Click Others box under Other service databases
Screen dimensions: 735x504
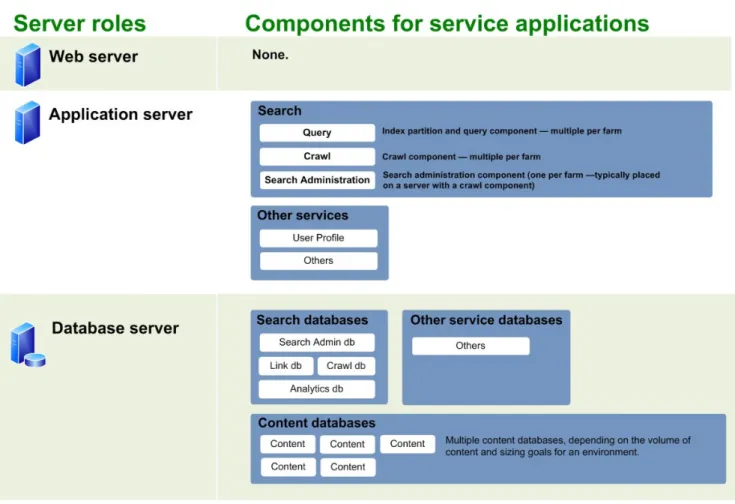471,346
